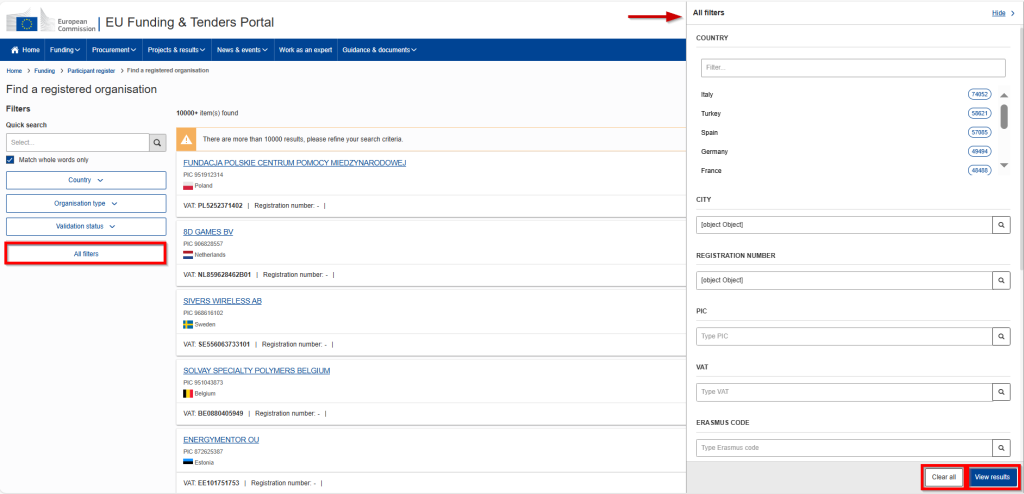The height and width of the screenshot is (494, 1024).
Task: Open FUNDACJA POLSKIE CENTRUM POMOCY MIEDZYNARODOWEJ link
Action: 295,163
